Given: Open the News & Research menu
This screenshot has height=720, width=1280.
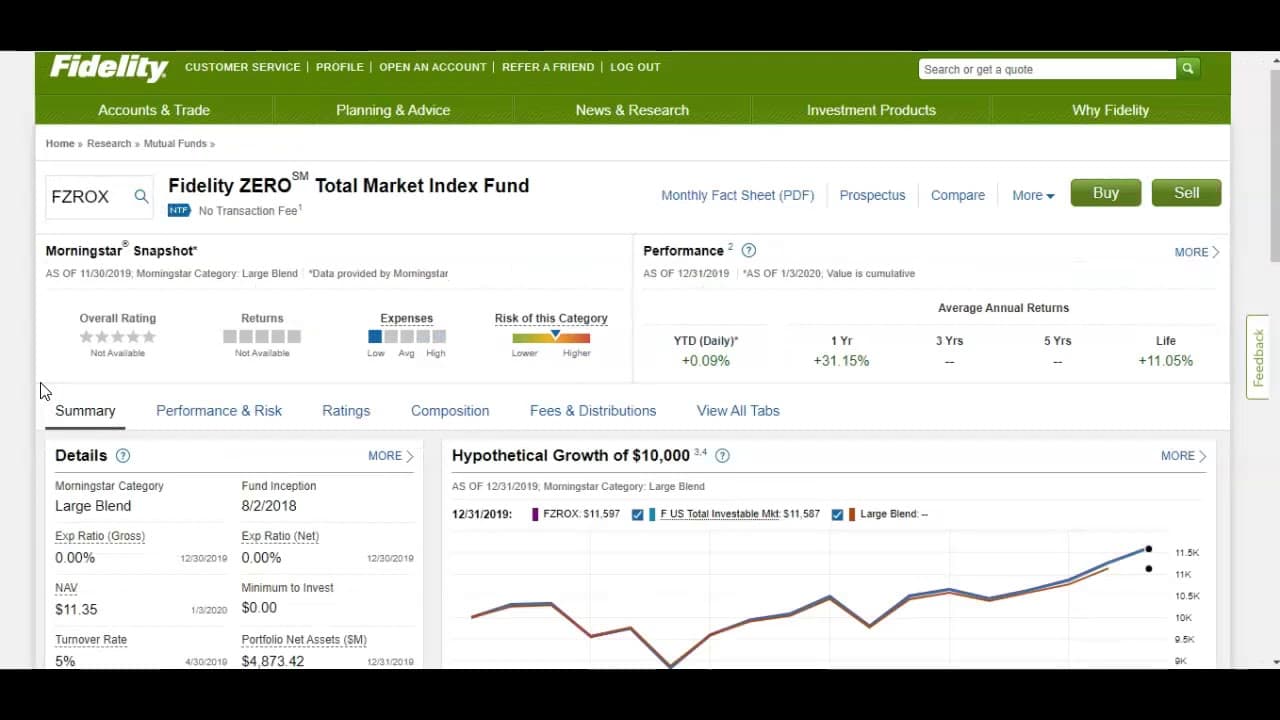Looking at the screenshot, I should coord(632,110).
